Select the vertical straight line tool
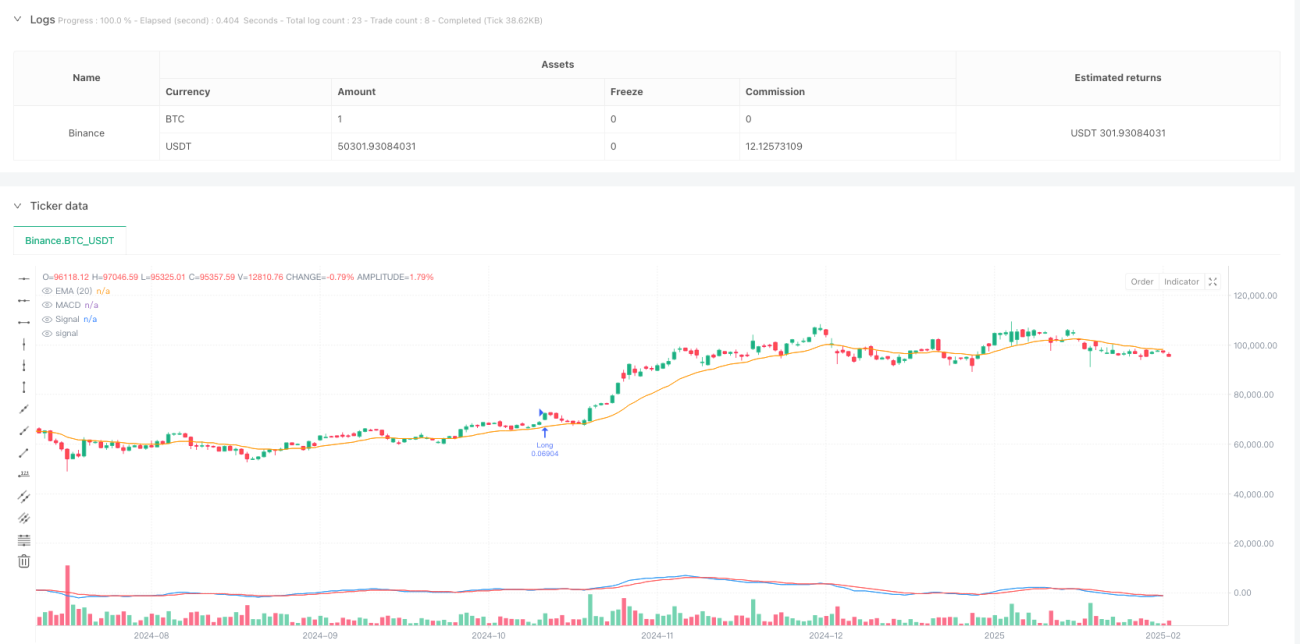 point(24,344)
